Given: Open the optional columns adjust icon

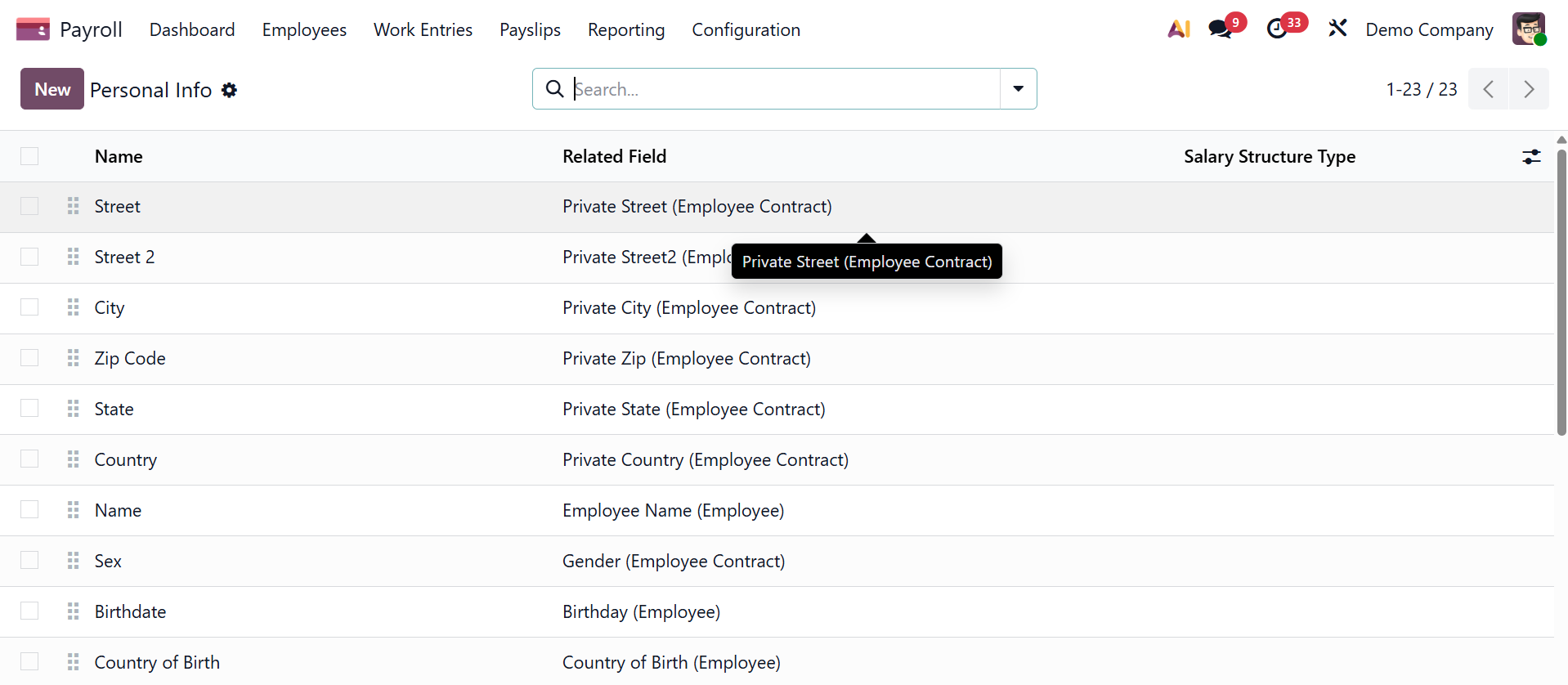Looking at the screenshot, I should (x=1531, y=157).
